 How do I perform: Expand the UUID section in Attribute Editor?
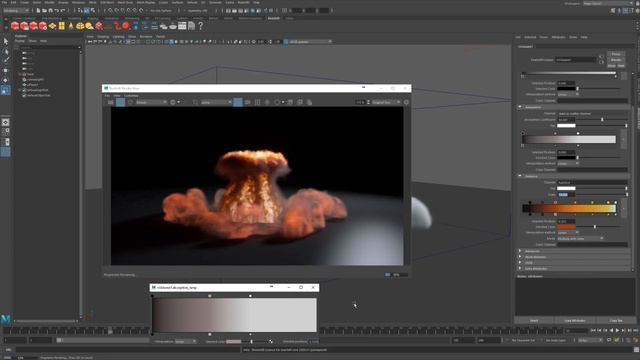coord(520,262)
